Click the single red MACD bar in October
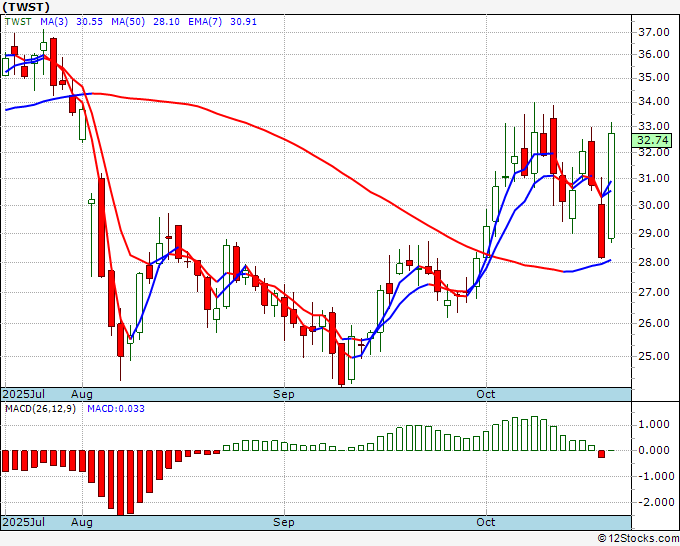 [x=602, y=454]
